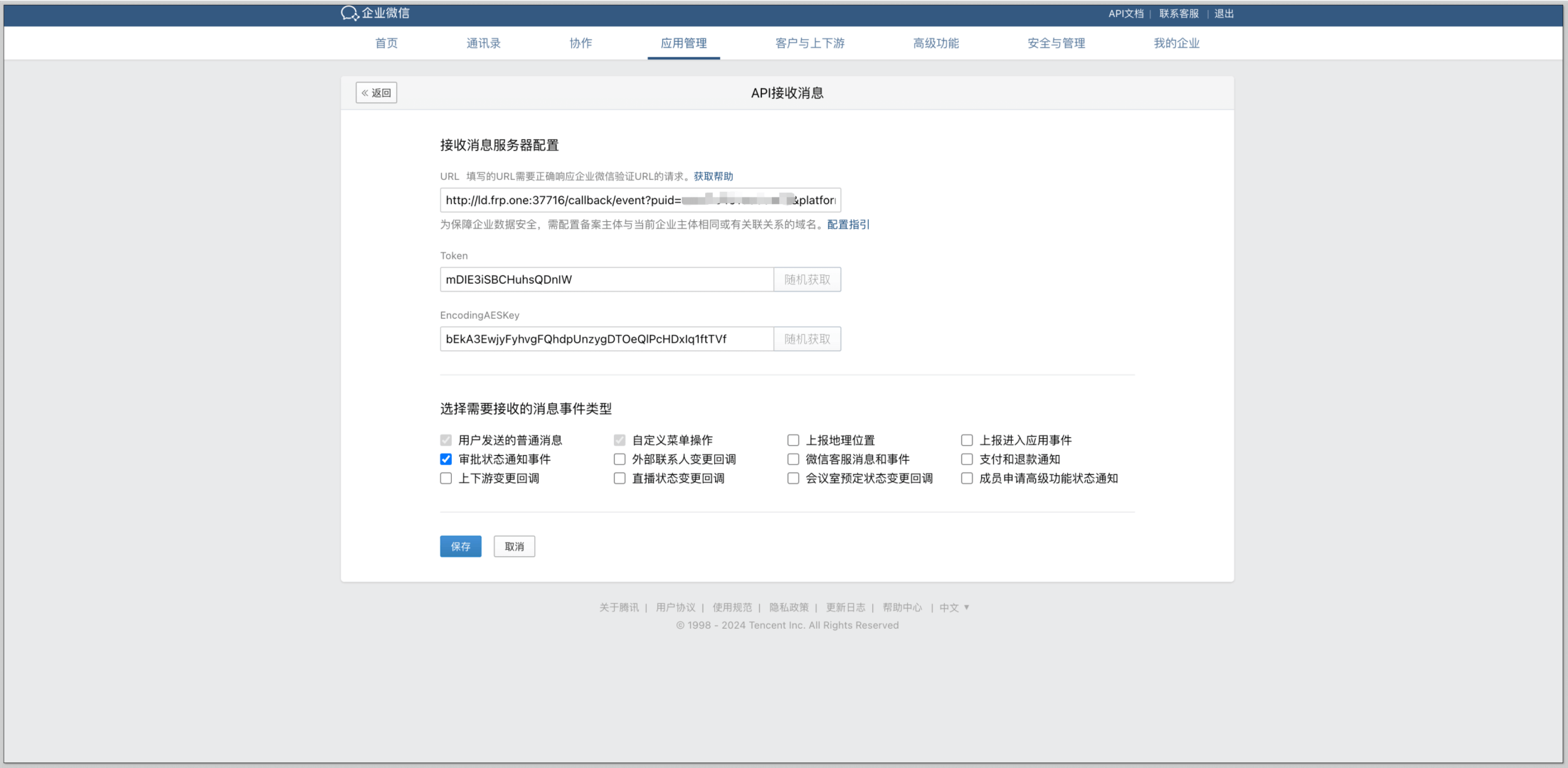
Task: Click the 保存 save button
Action: pyautogui.click(x=460, y=546)
